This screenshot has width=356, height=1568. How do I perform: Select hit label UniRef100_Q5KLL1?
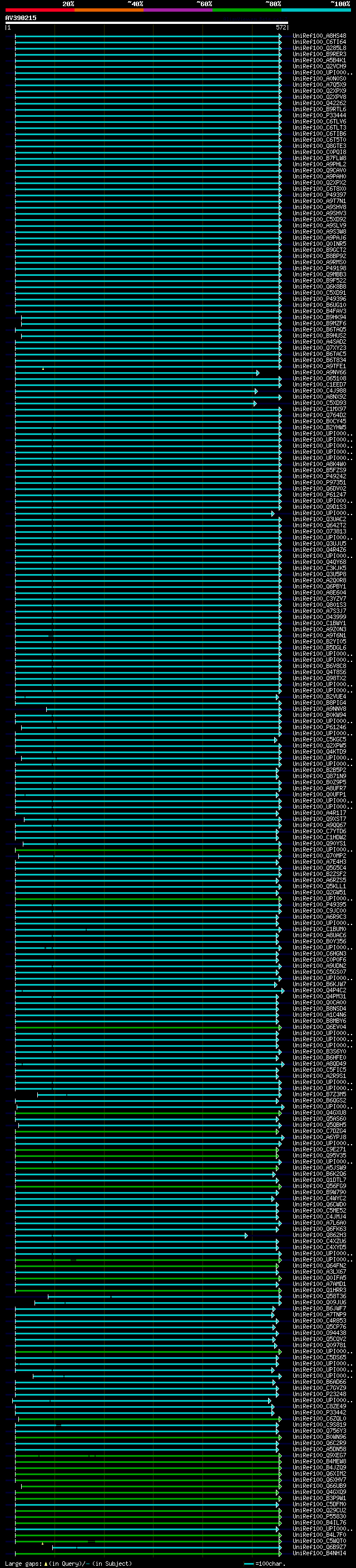[319, 886]
